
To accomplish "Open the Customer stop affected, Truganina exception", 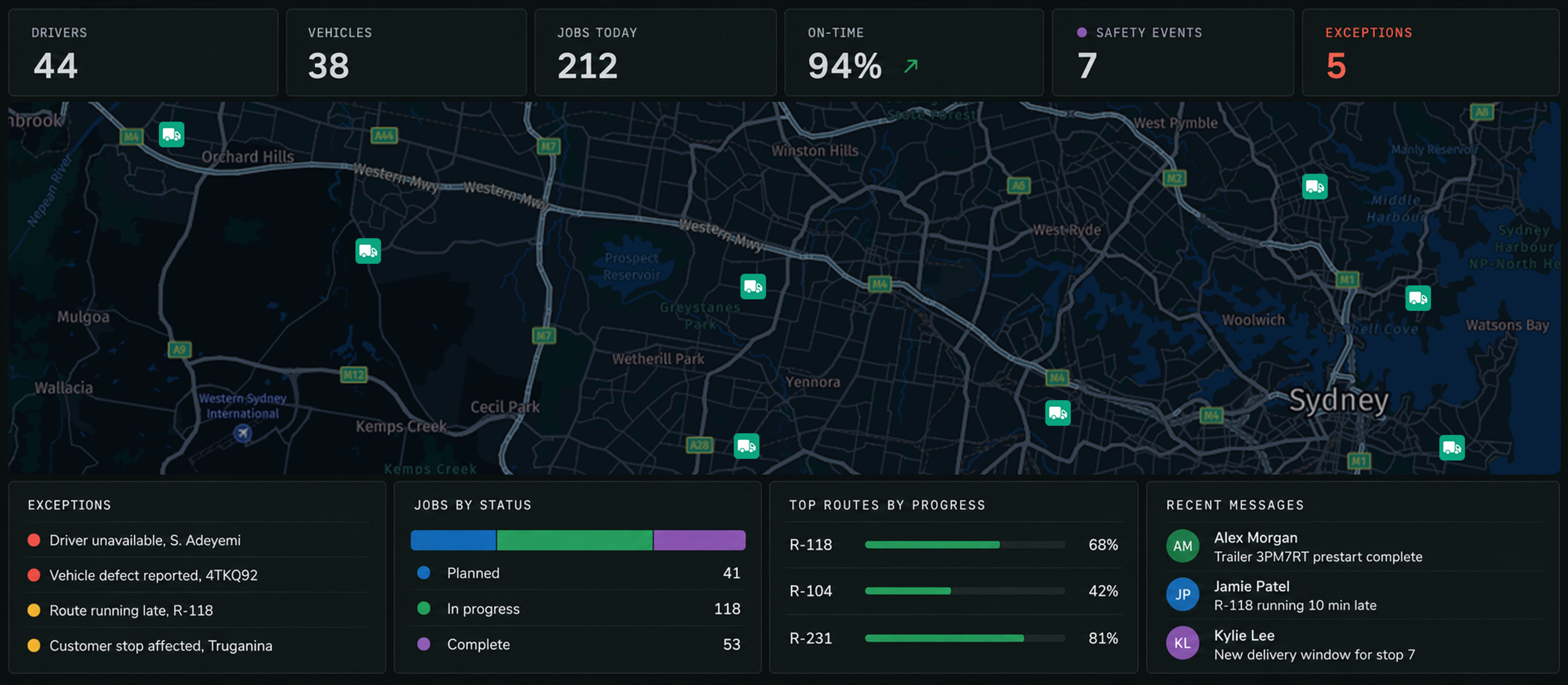I will 198,645.
